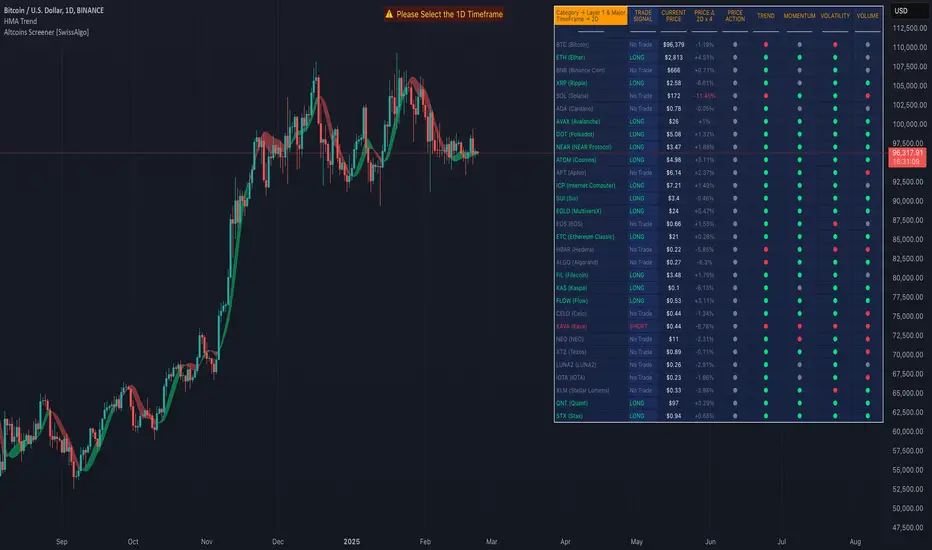Screen dimensions: 932x550
Task: Click the KAVA (Kava) row label
Action: coord(571,326)
